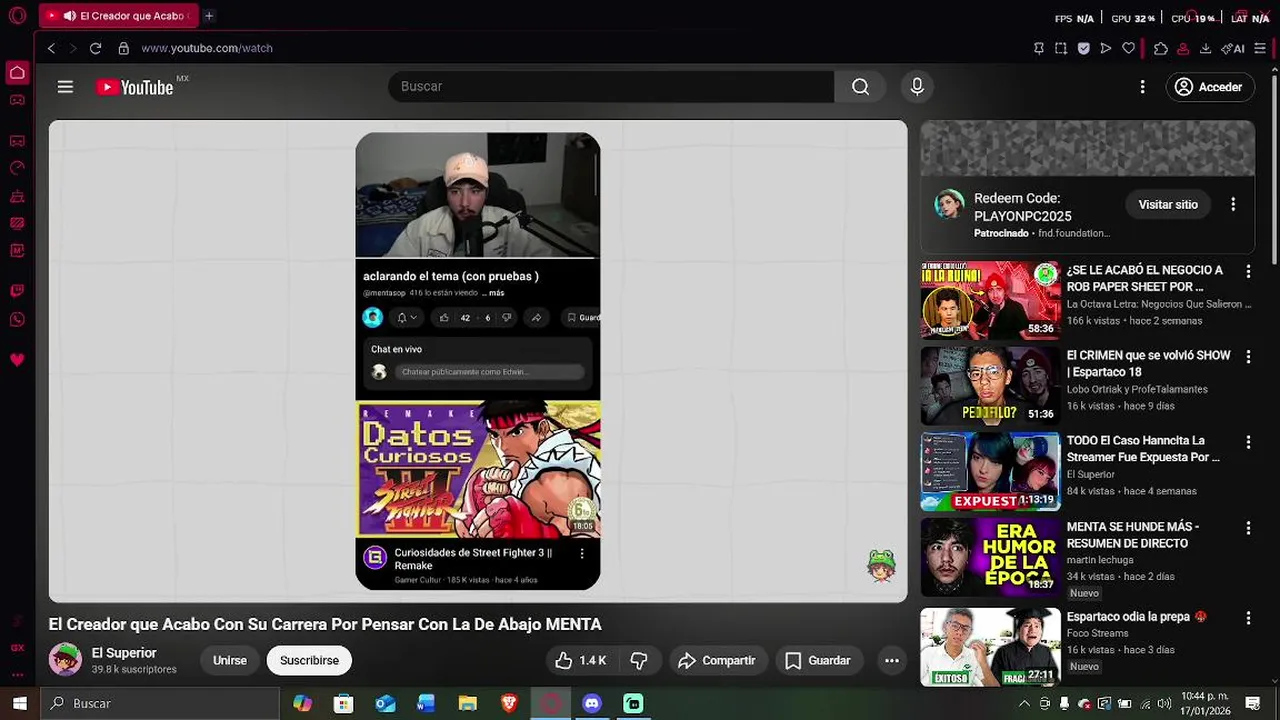Go back with the browser back arrow
Viewport: 1280px width, 720px height.
pyautogui.click(x=51, y=48)
